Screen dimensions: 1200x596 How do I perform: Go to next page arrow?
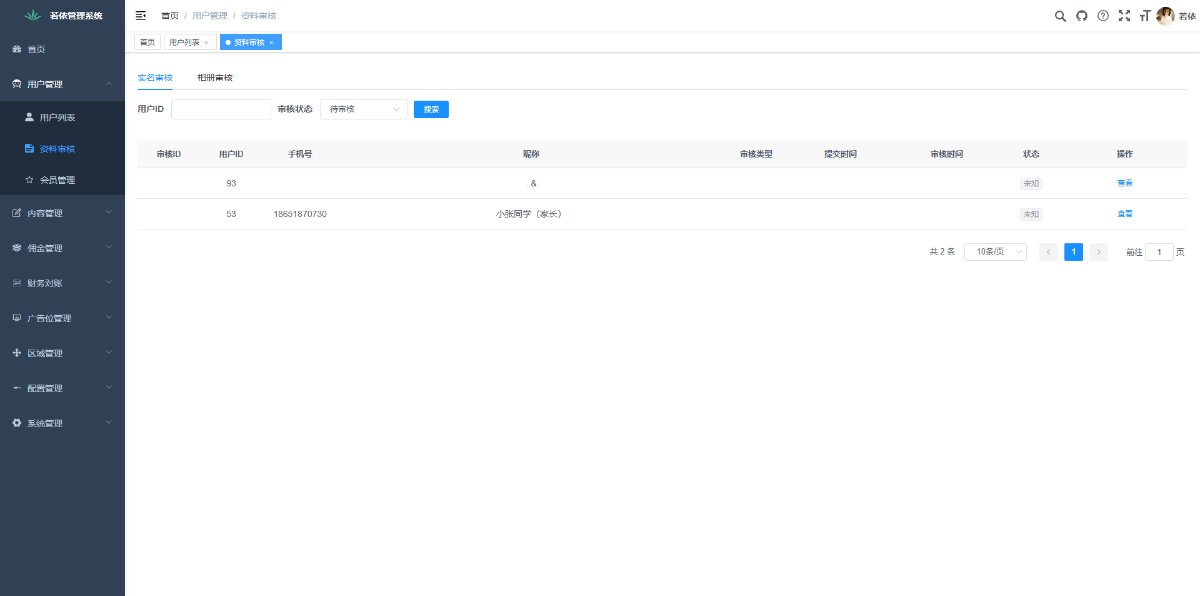[x=1099, y=252]
